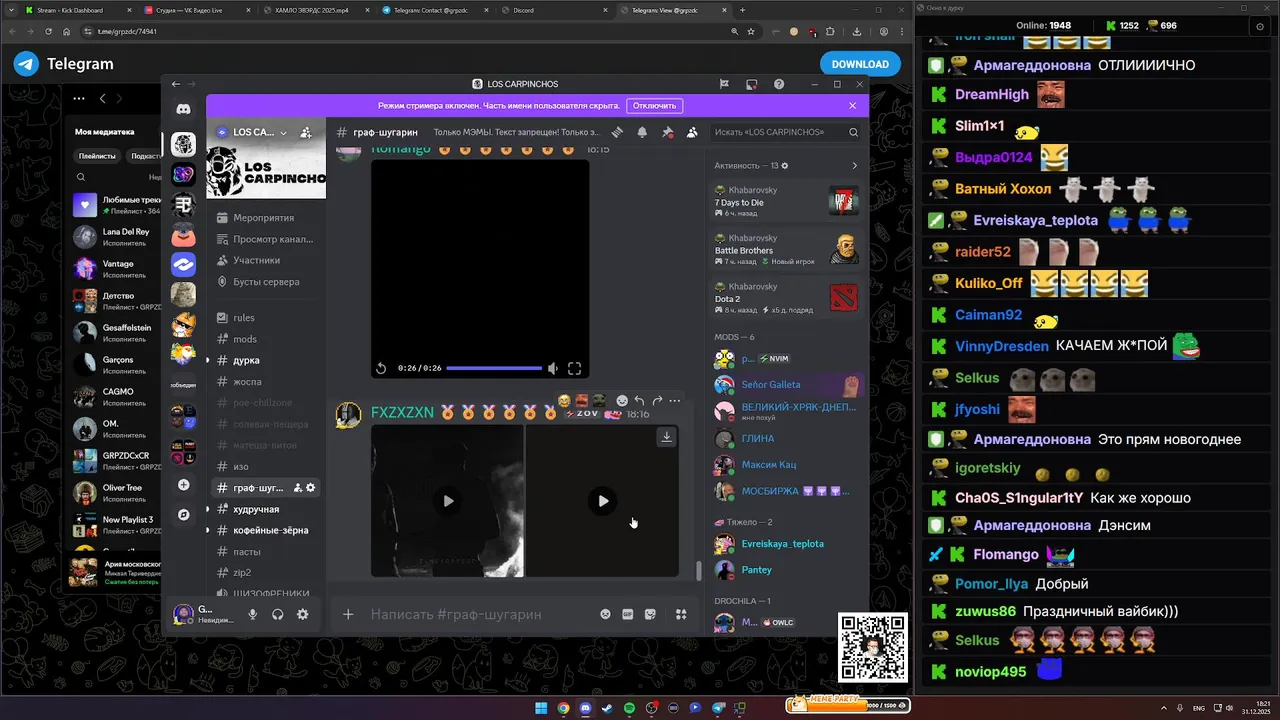
Task: Open Discord user settings gear
Action: pyautogui.click(x=303, y=615)
